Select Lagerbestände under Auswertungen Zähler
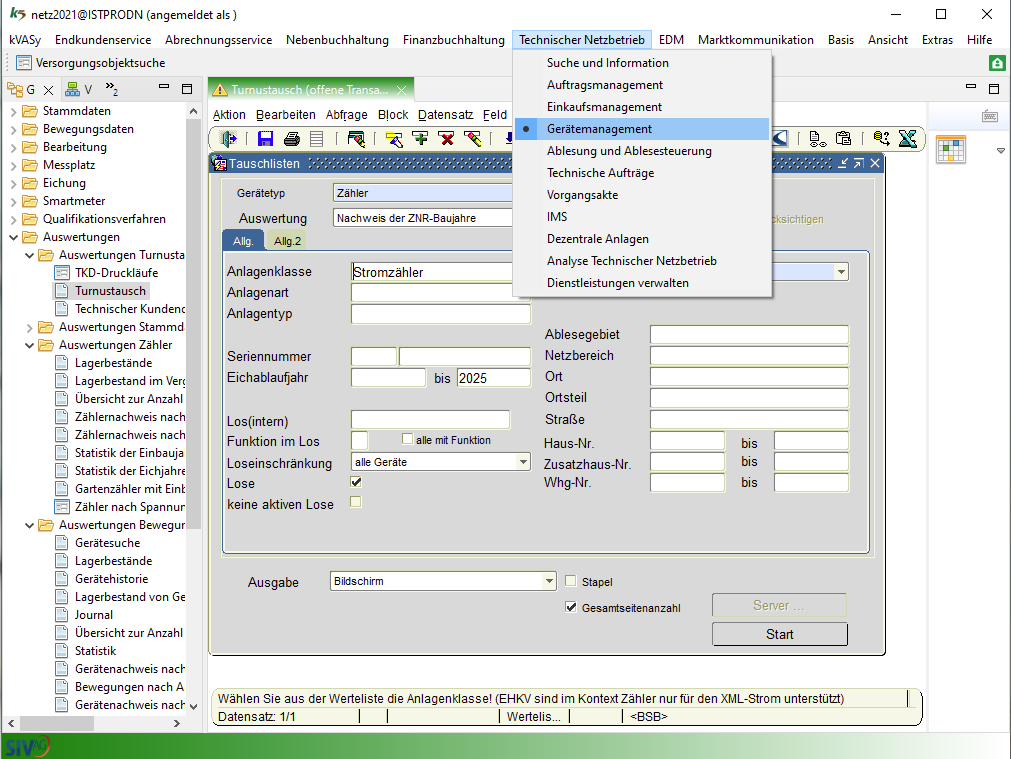Screen dimensions: 1011x759 click(x=113, y=363)
